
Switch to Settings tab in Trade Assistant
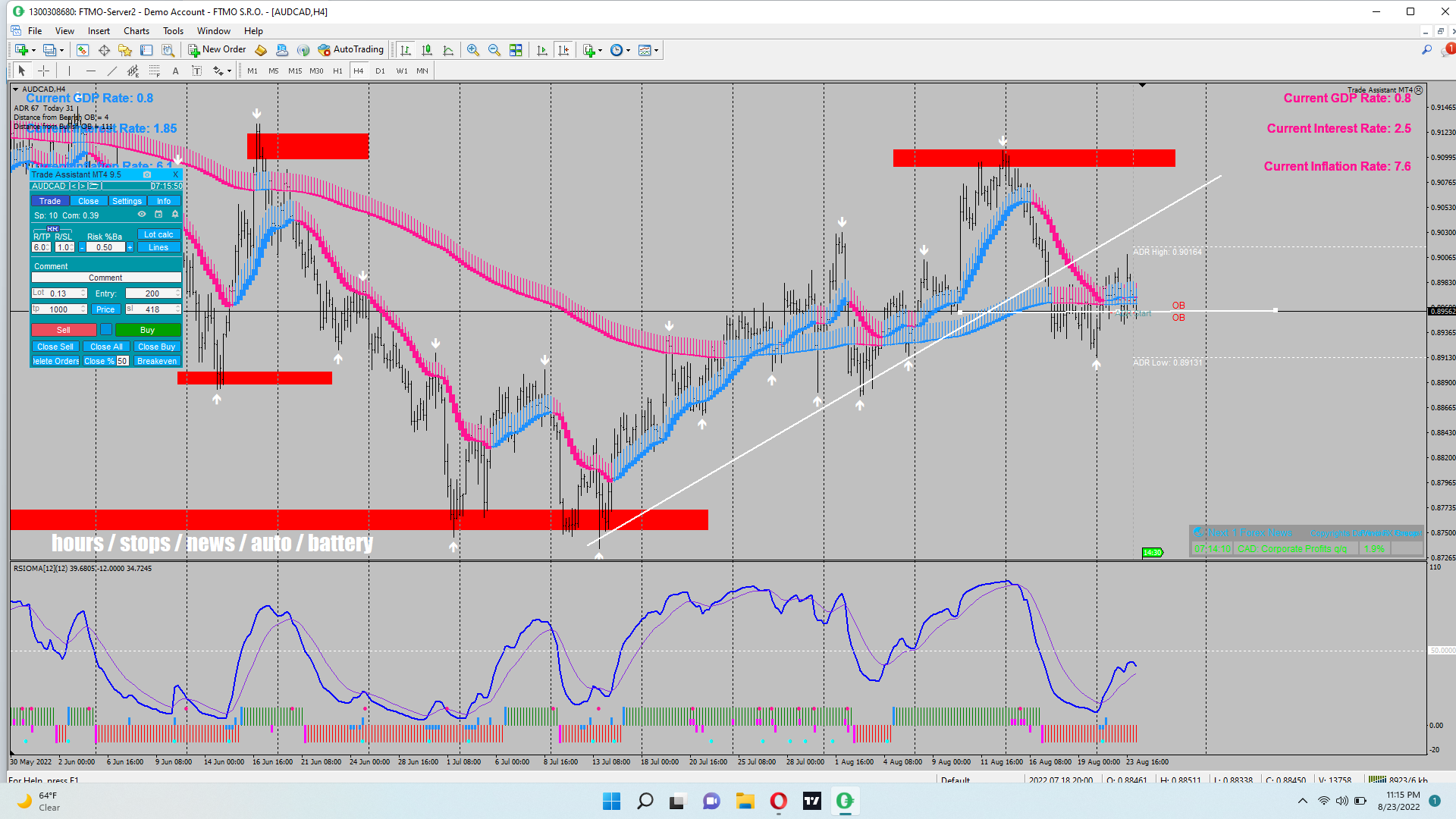click(x=127, y=201)
